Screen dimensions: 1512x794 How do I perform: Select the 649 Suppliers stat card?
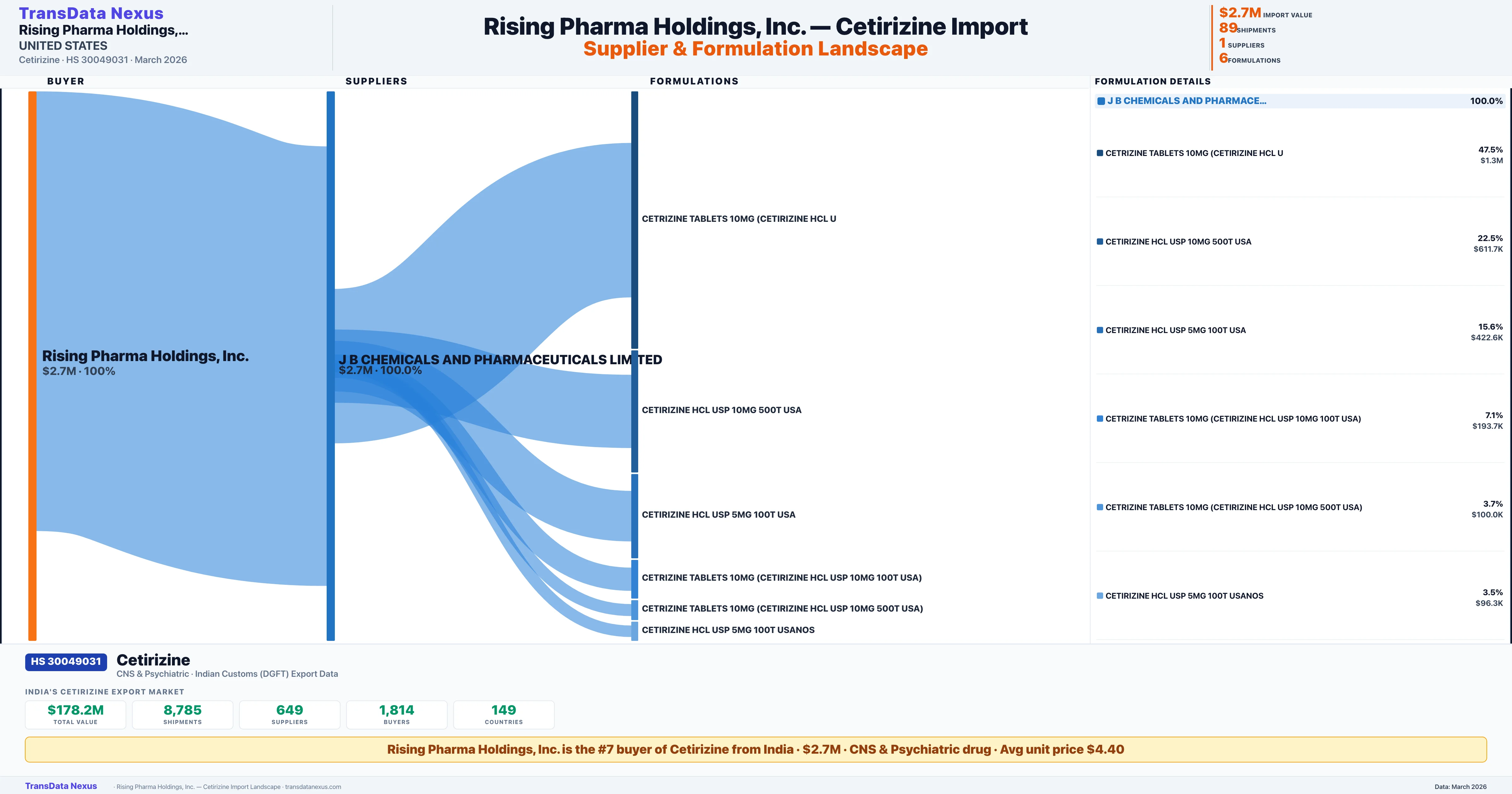click(x=289, y=714)
